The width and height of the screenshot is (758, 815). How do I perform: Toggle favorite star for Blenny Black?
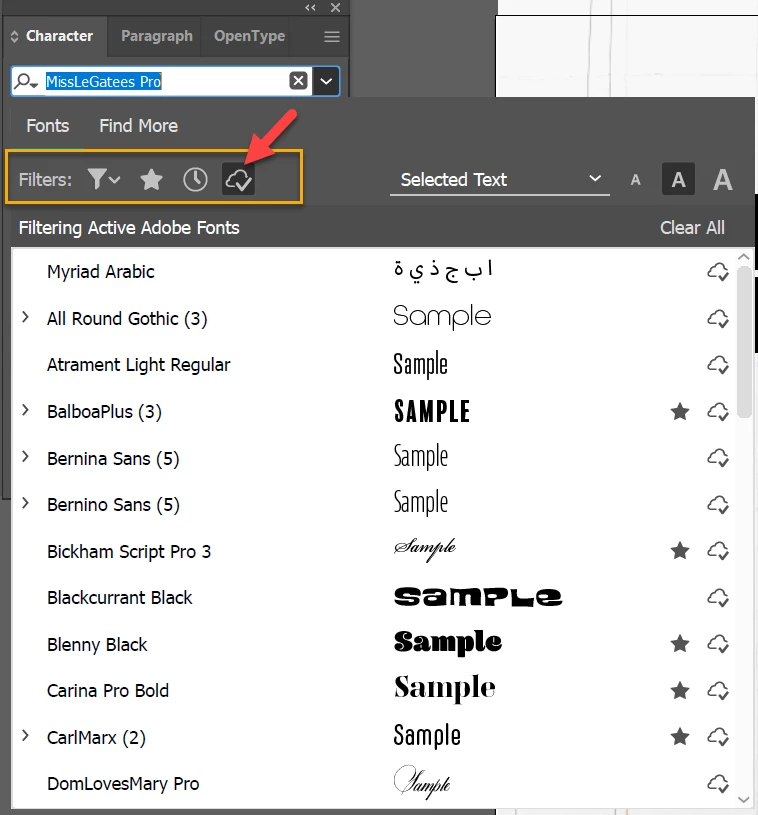[x=680, y=644]
